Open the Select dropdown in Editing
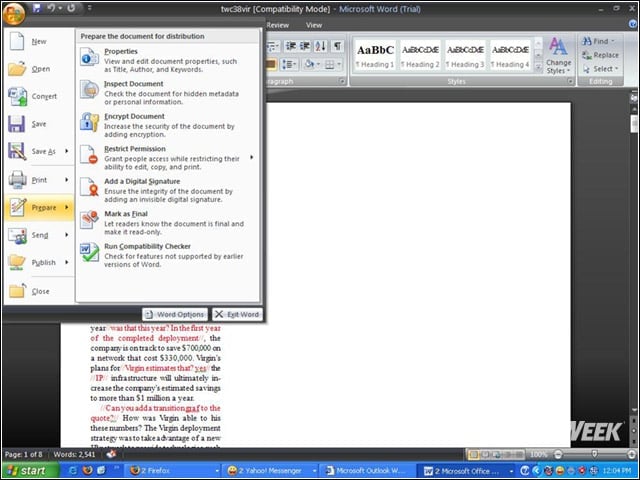The width and height of the screenshot is (640, 480). tap(601, 69)
